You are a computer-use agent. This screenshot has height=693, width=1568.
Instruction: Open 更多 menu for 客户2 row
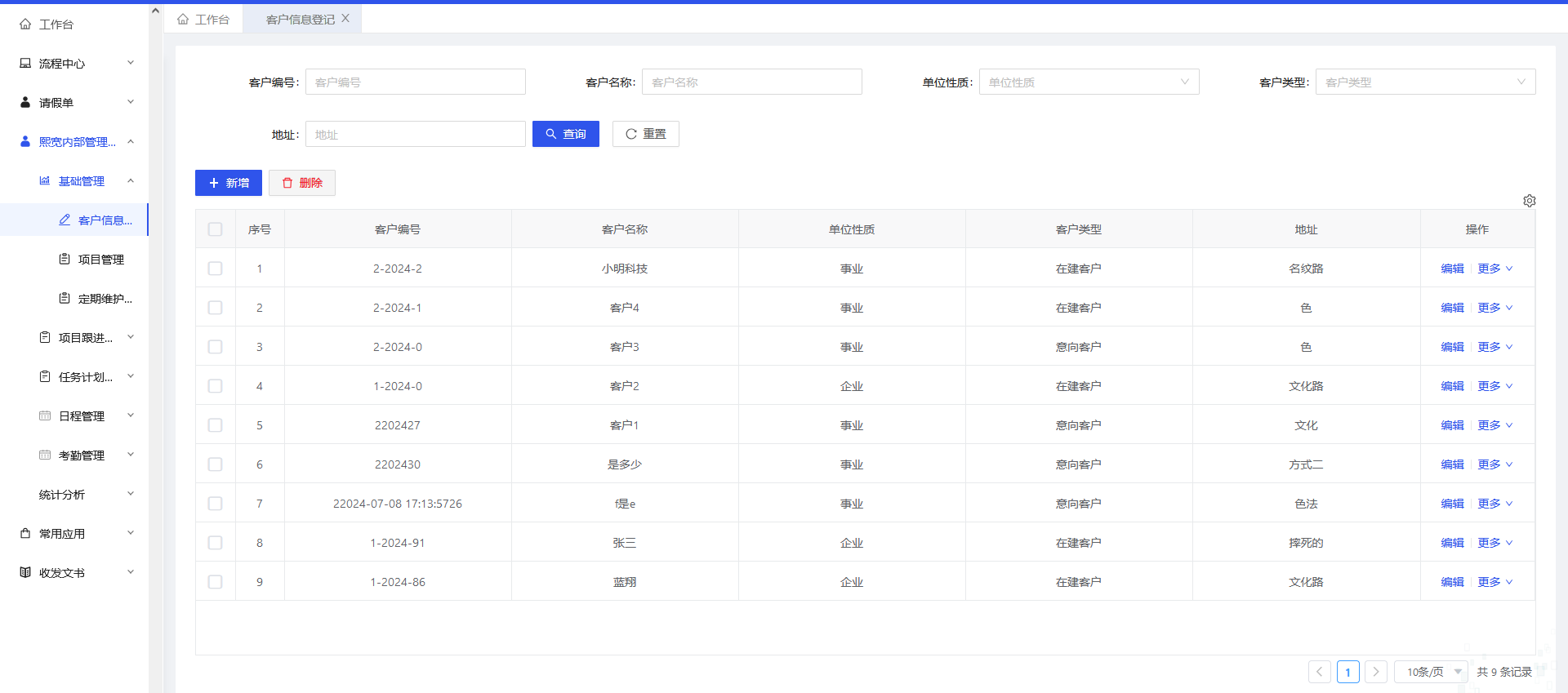click(x=1495, y=386)
